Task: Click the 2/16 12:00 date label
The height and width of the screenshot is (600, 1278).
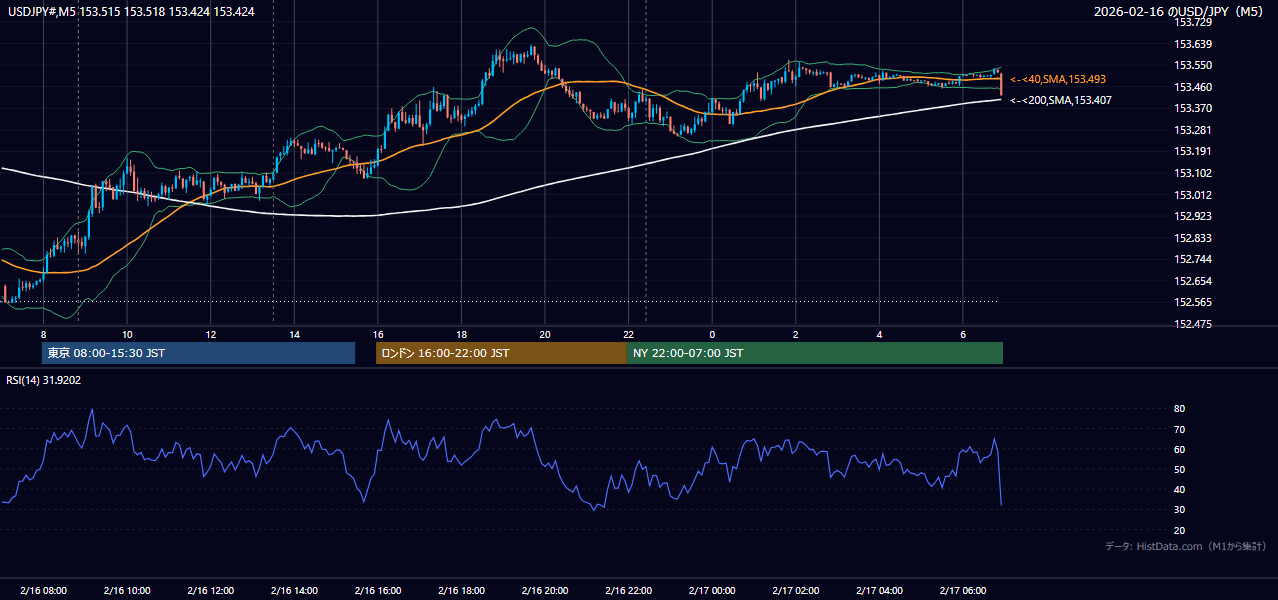Action: point(211,590)
